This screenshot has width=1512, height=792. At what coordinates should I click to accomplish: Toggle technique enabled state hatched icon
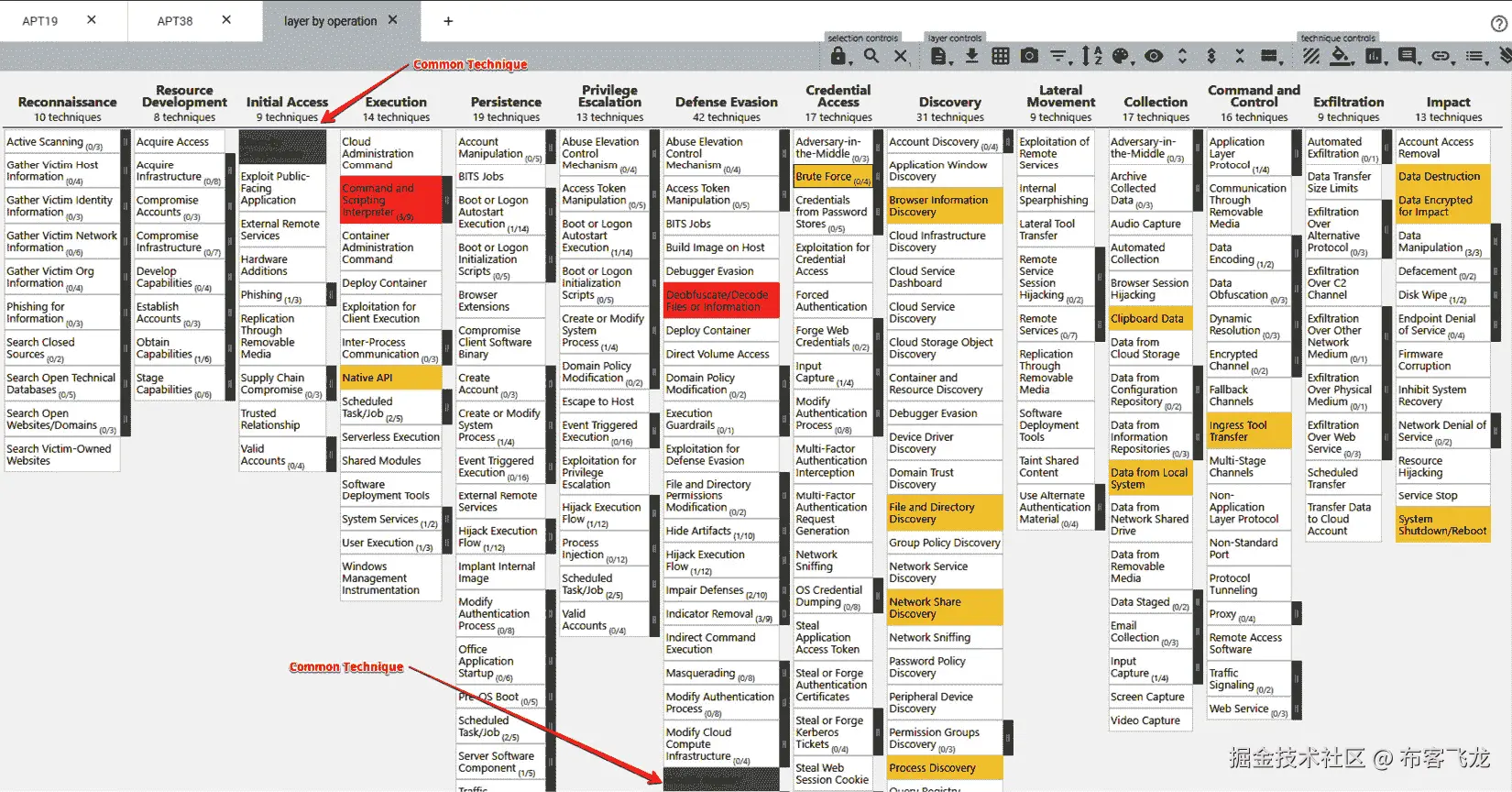click(1312, 57)
